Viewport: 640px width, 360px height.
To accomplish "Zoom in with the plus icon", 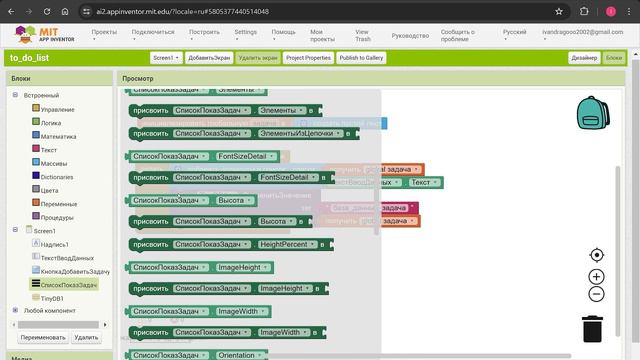I will (x=596, y=277).
